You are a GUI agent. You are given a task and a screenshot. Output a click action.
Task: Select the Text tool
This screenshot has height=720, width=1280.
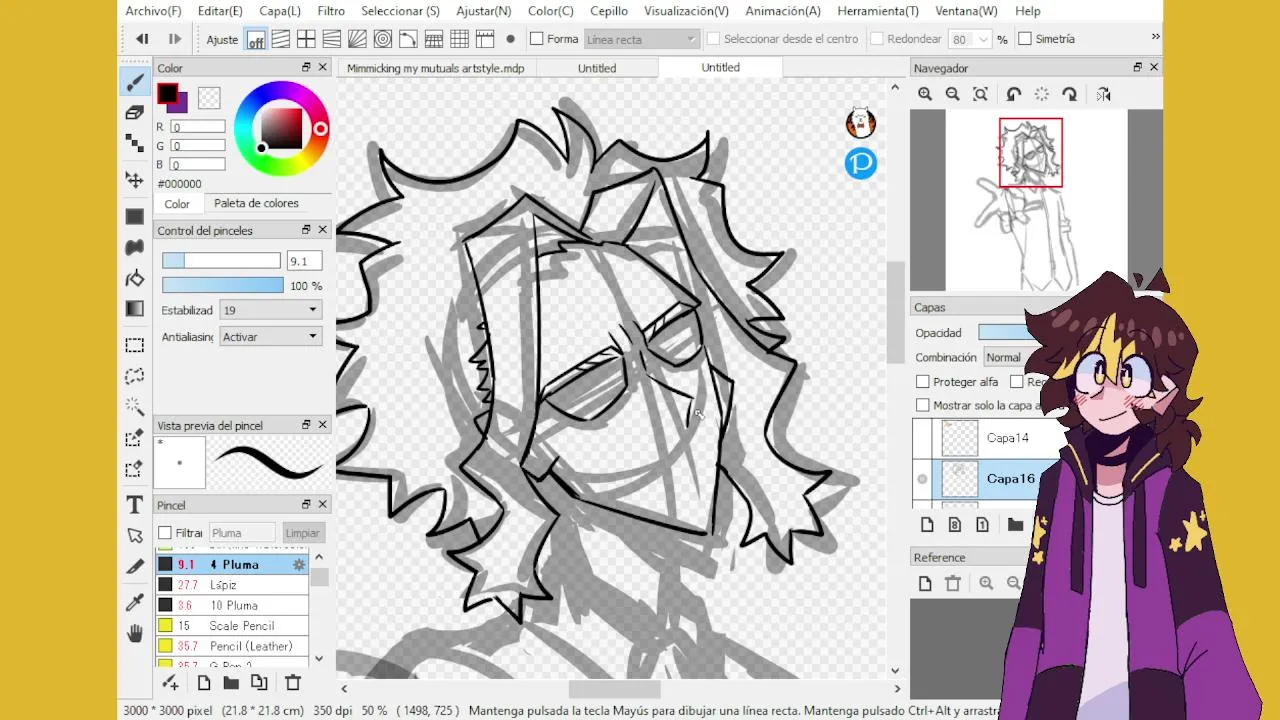pyautogui.click(x=135, y=505)
